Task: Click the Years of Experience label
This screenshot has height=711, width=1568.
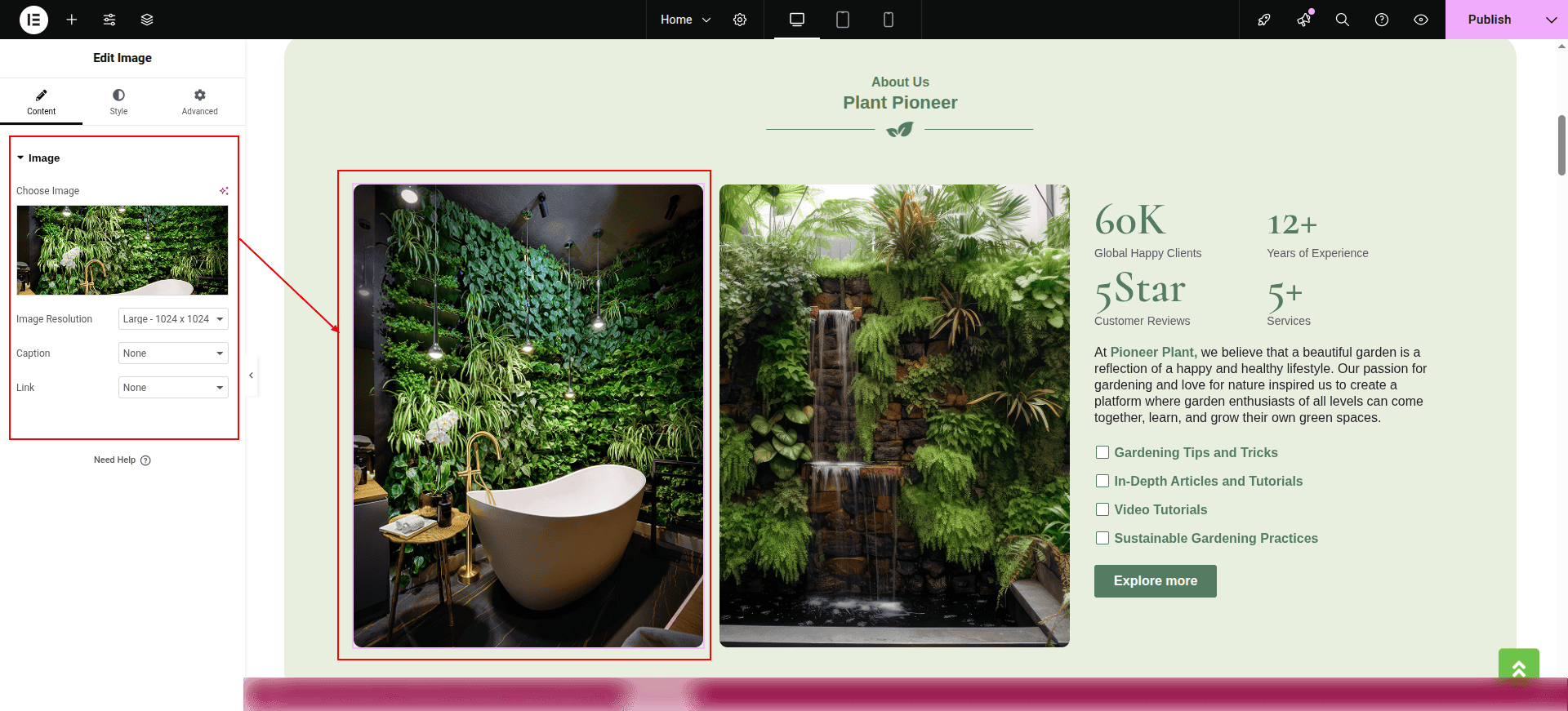Action: [1317, 253]
